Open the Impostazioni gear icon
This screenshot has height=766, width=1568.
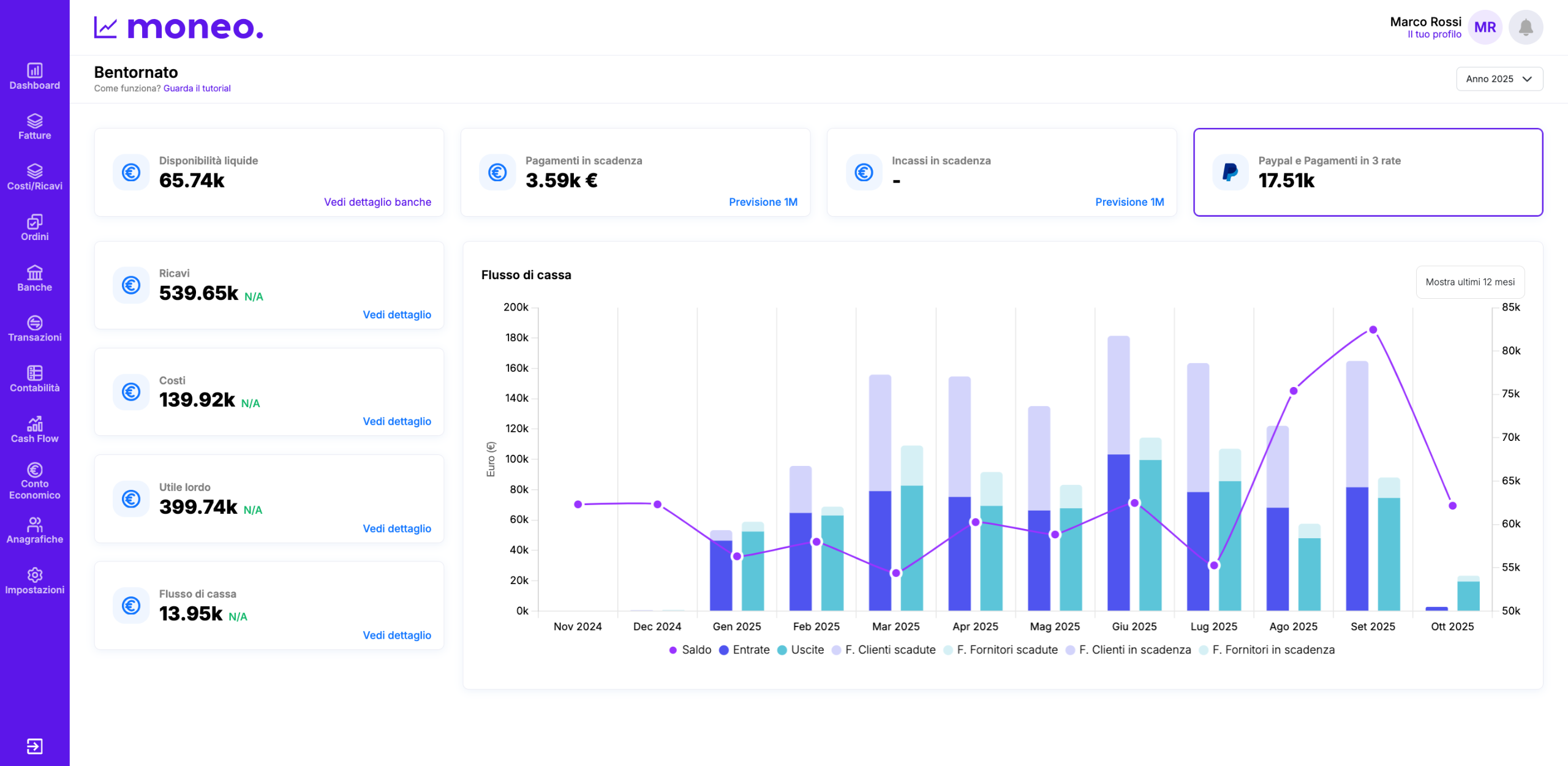(34, 575)
